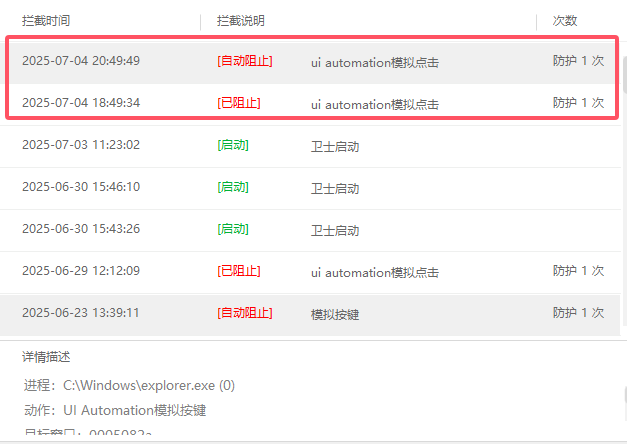The width and height of the screenshot is (627, 444).
Task: Click the 进程 explorer.exe path line
Action: pyautogui.click(x=129, y=385)
